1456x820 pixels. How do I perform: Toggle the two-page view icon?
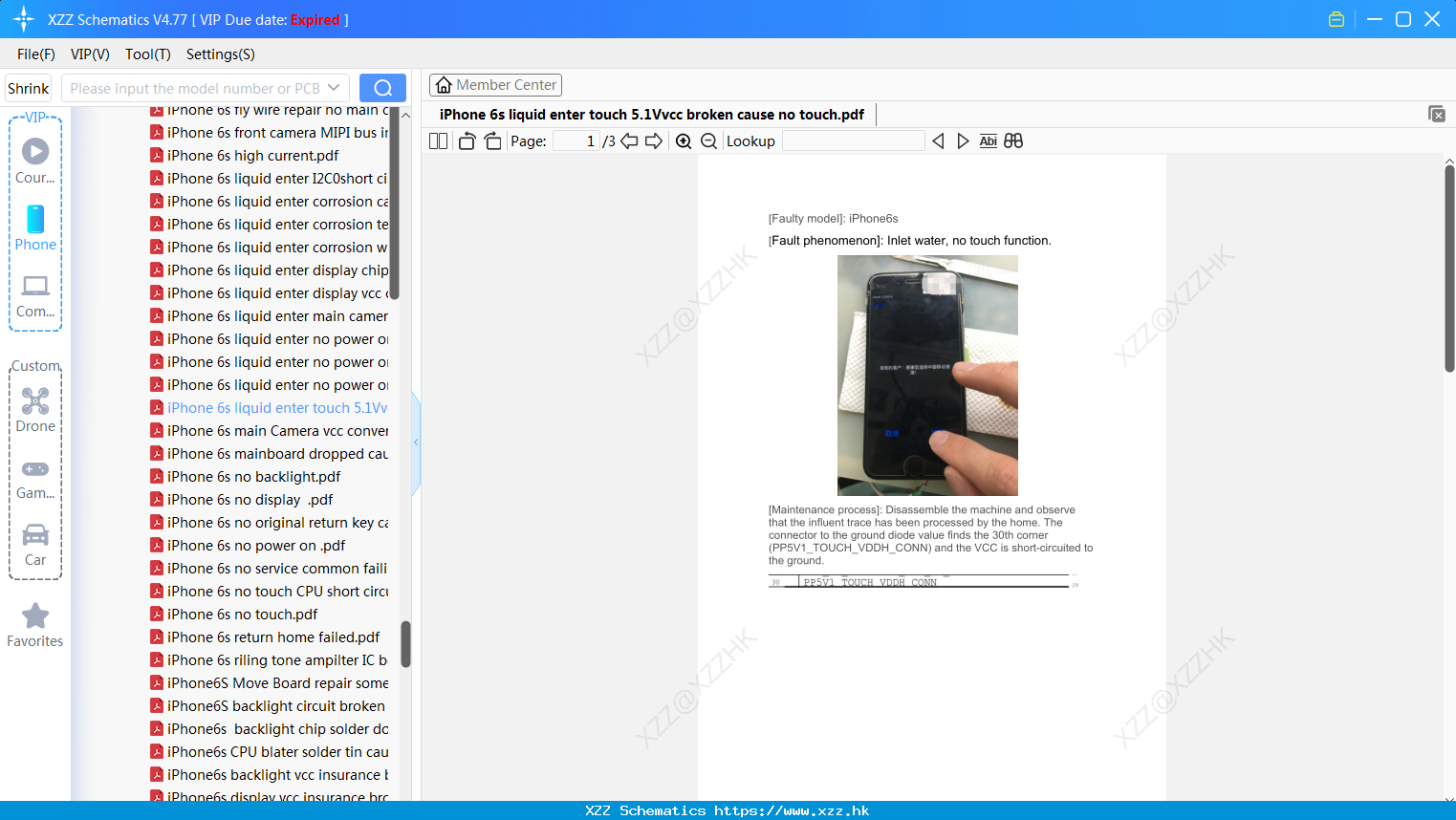[438, 141]
